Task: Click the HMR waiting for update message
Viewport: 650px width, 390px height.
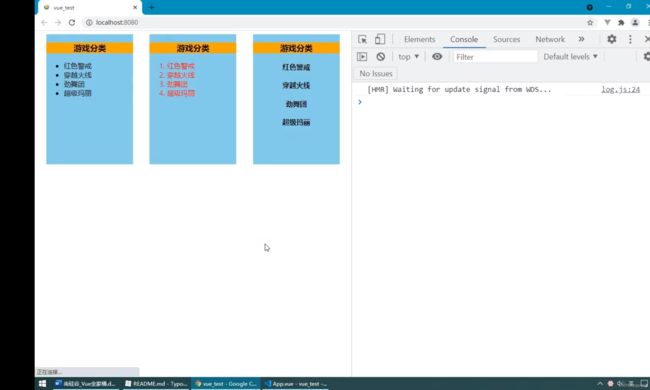Action: click(459, 90)
